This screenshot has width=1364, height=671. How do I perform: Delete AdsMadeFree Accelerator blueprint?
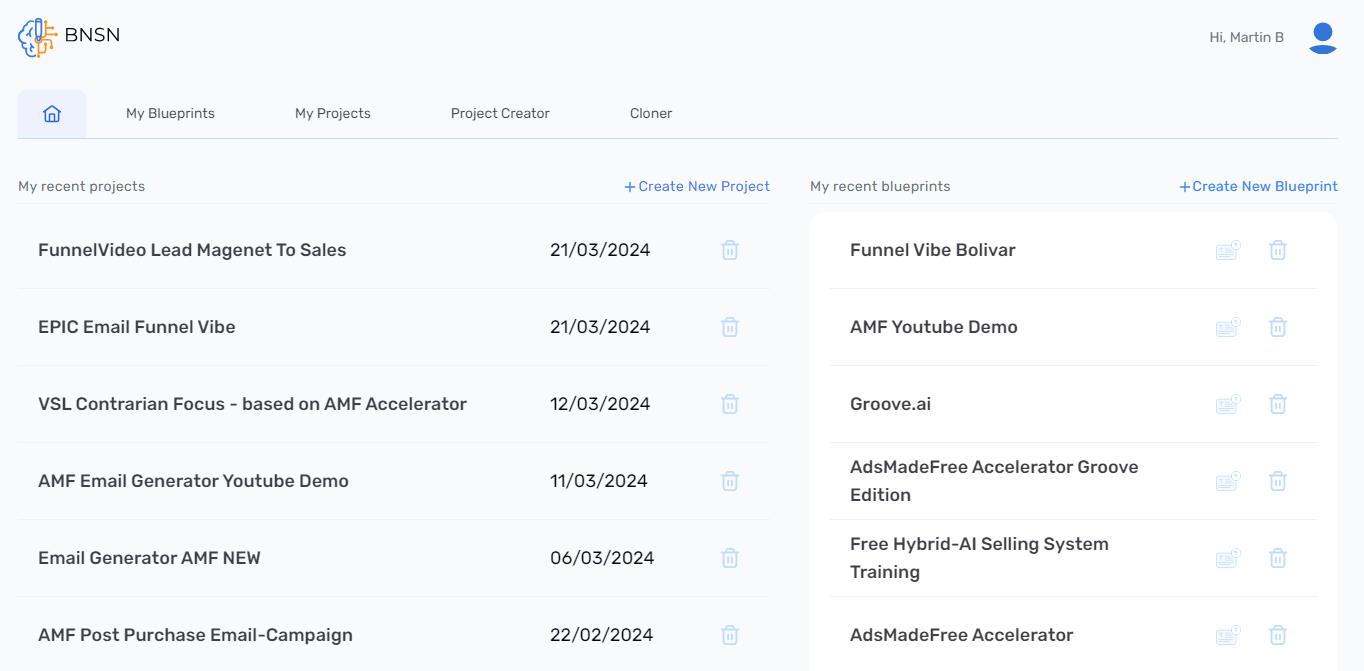point(1278,635)
